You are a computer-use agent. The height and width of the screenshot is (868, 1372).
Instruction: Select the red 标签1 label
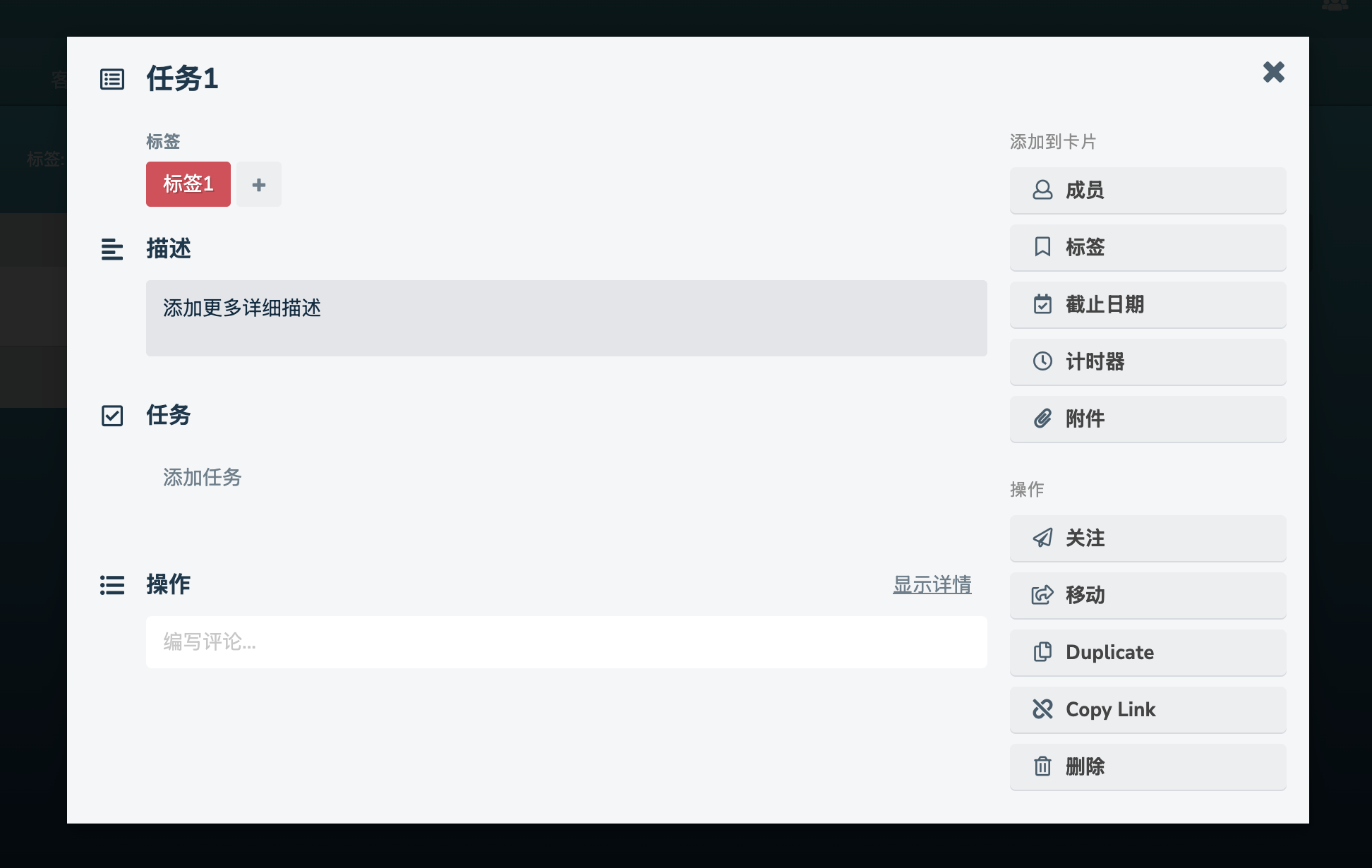tap(188, 184)
